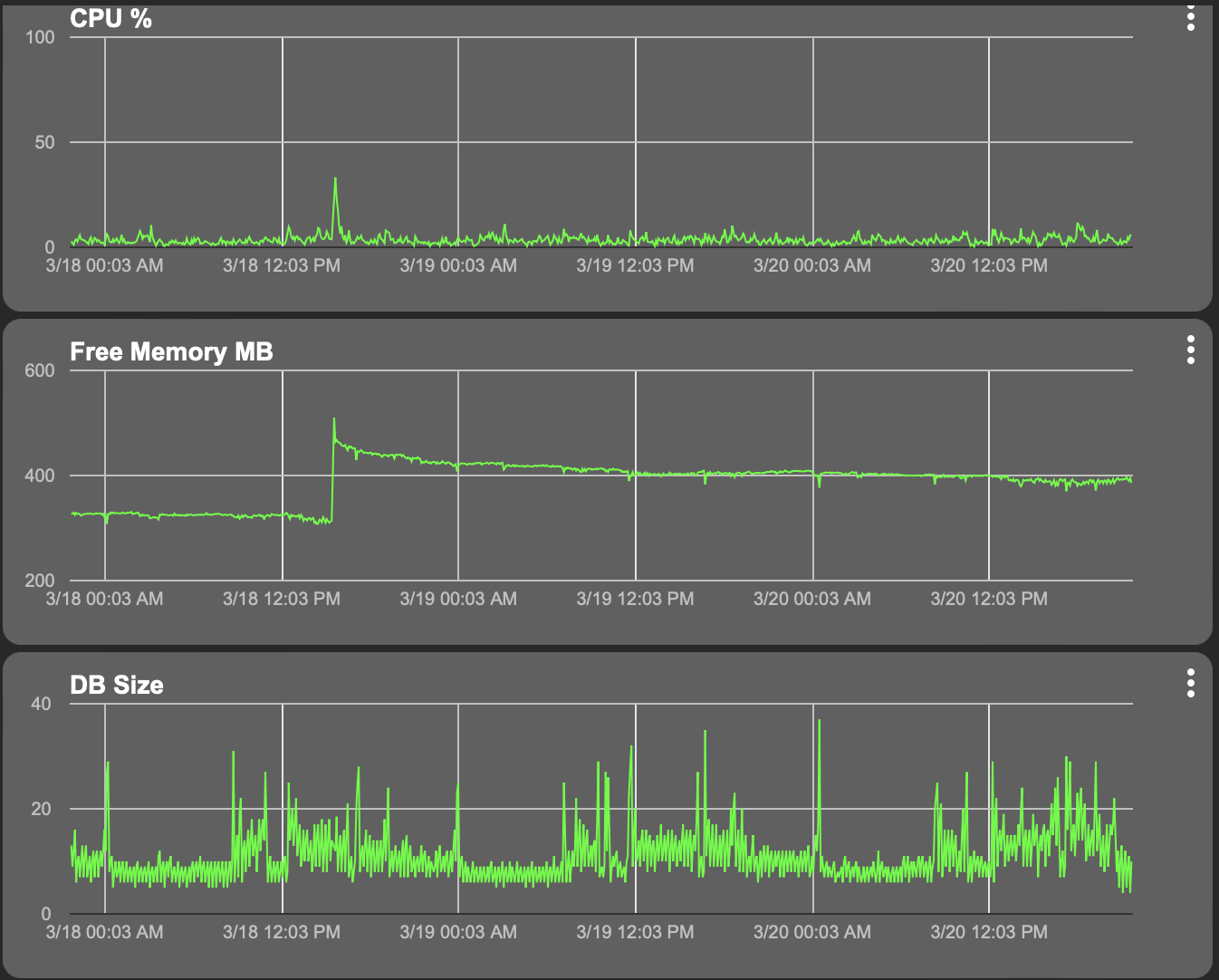Select the DB Size chart title
1219x980 pixels.
pyautogui.click(x=117, y=685)
